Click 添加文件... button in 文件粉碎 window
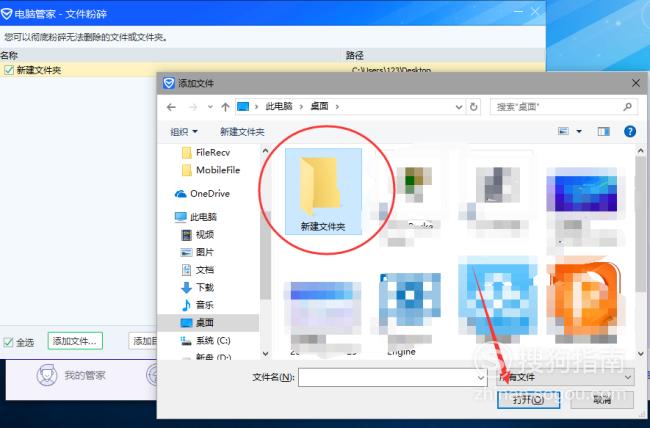650x428 pixels. [75, 341]
